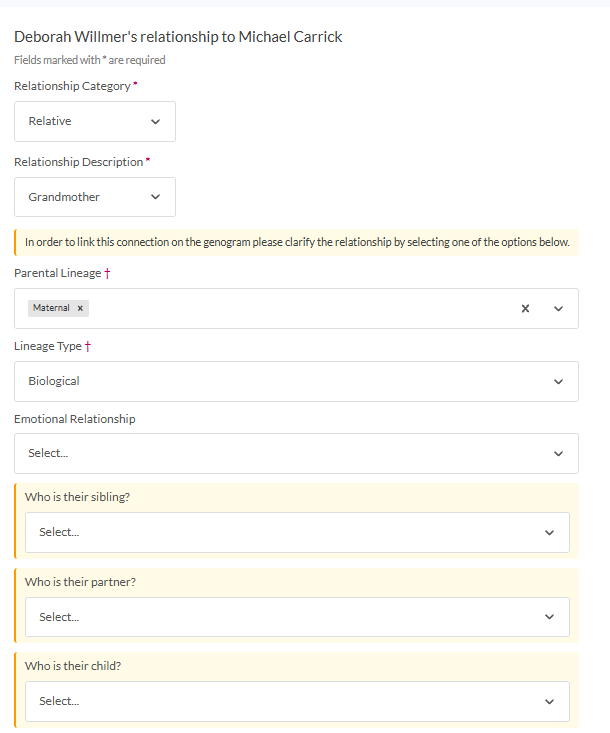Click the 'Fields marked with * are required' note
Screen dimensions: 610x733
pos(90,60)
